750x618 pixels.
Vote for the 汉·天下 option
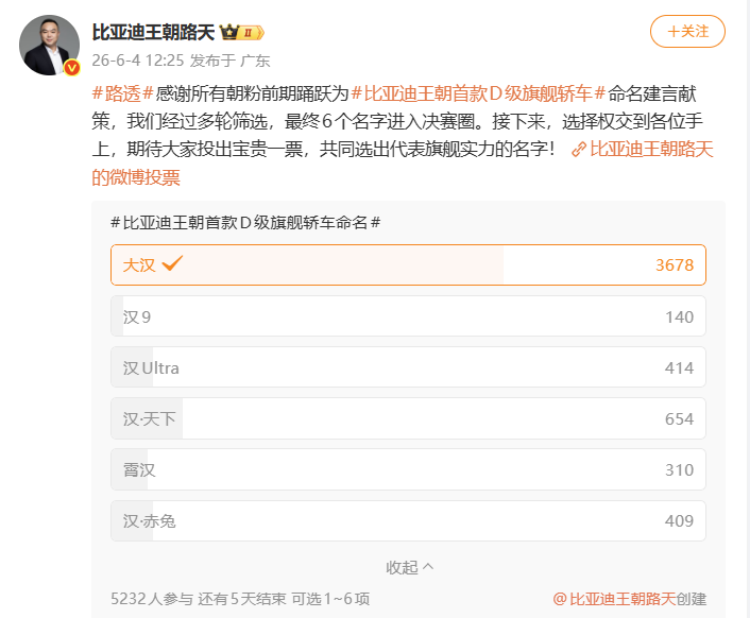pos(408,419)
